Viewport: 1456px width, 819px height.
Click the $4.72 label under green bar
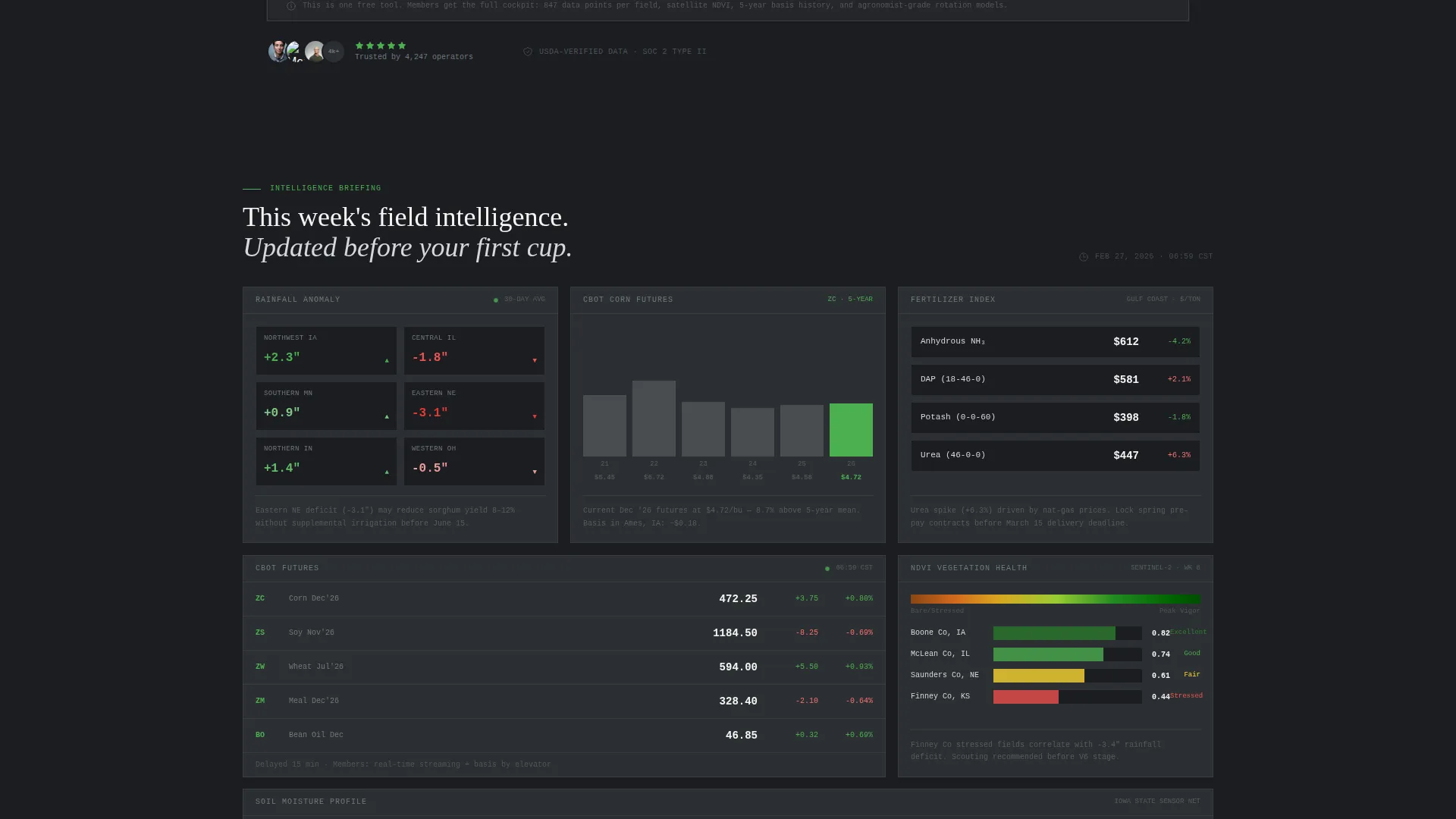coord(851,478)
